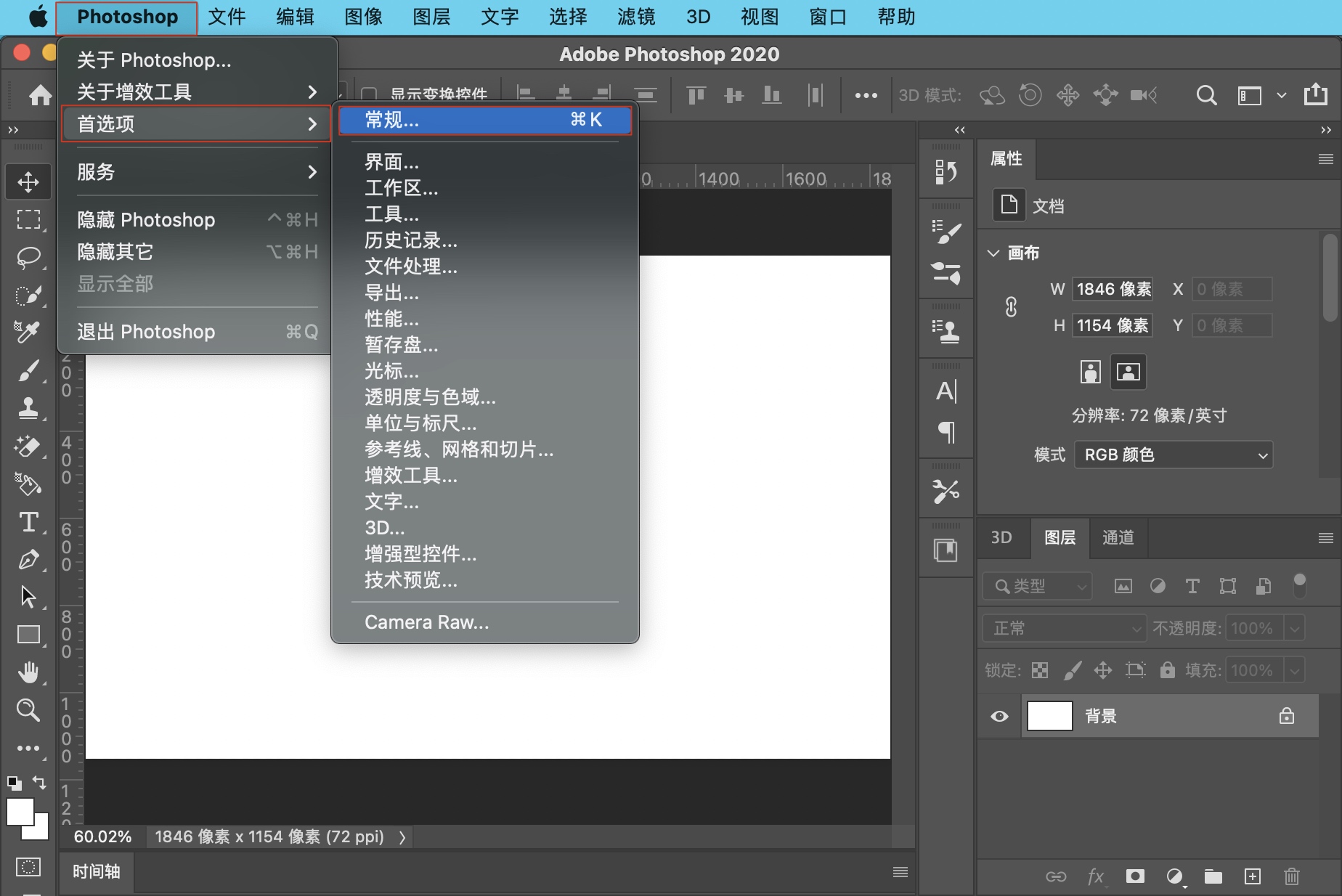Select the Lasso tool
This screenshot has height=896, width=1342.
point(28,257)
